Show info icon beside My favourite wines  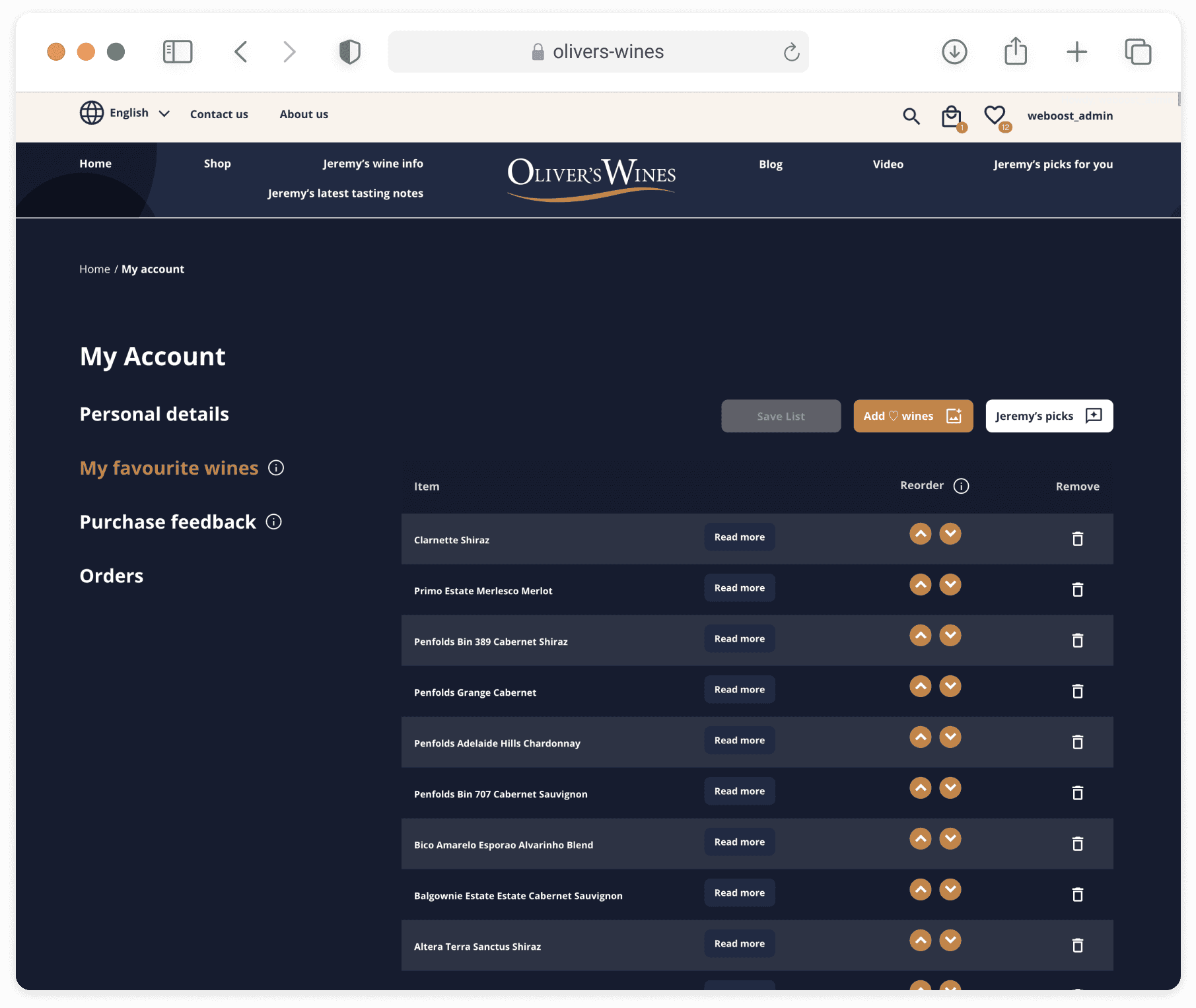coord(276,468)
